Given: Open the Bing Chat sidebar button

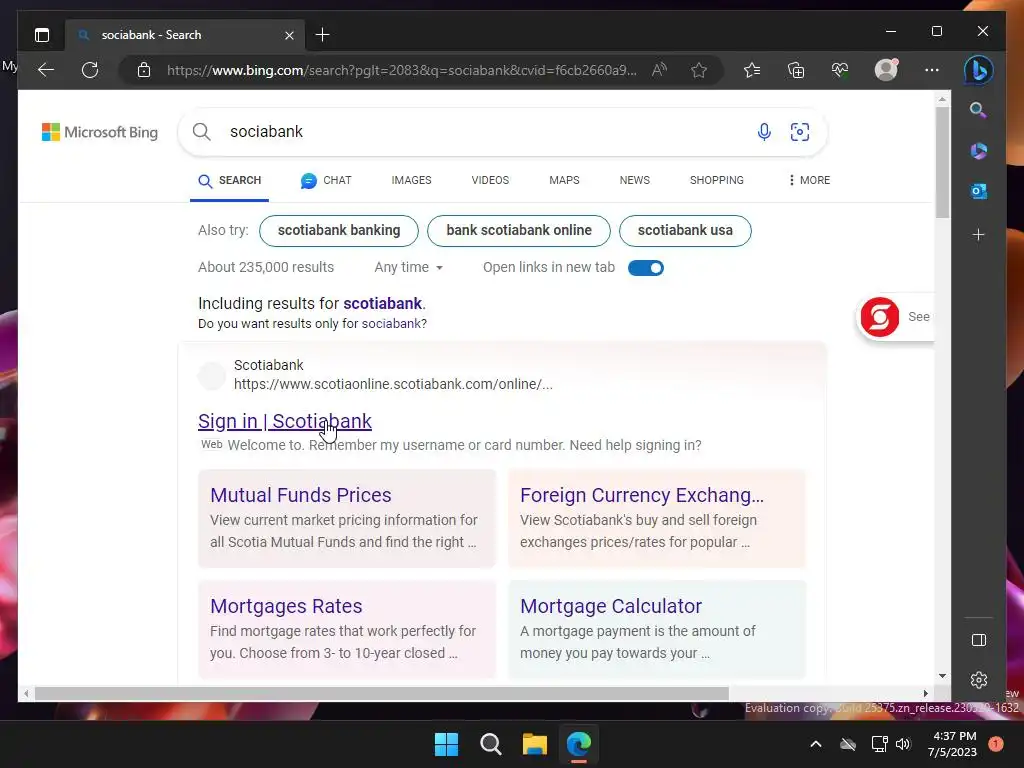Looking at the screenshot, I should pos(978,70).
